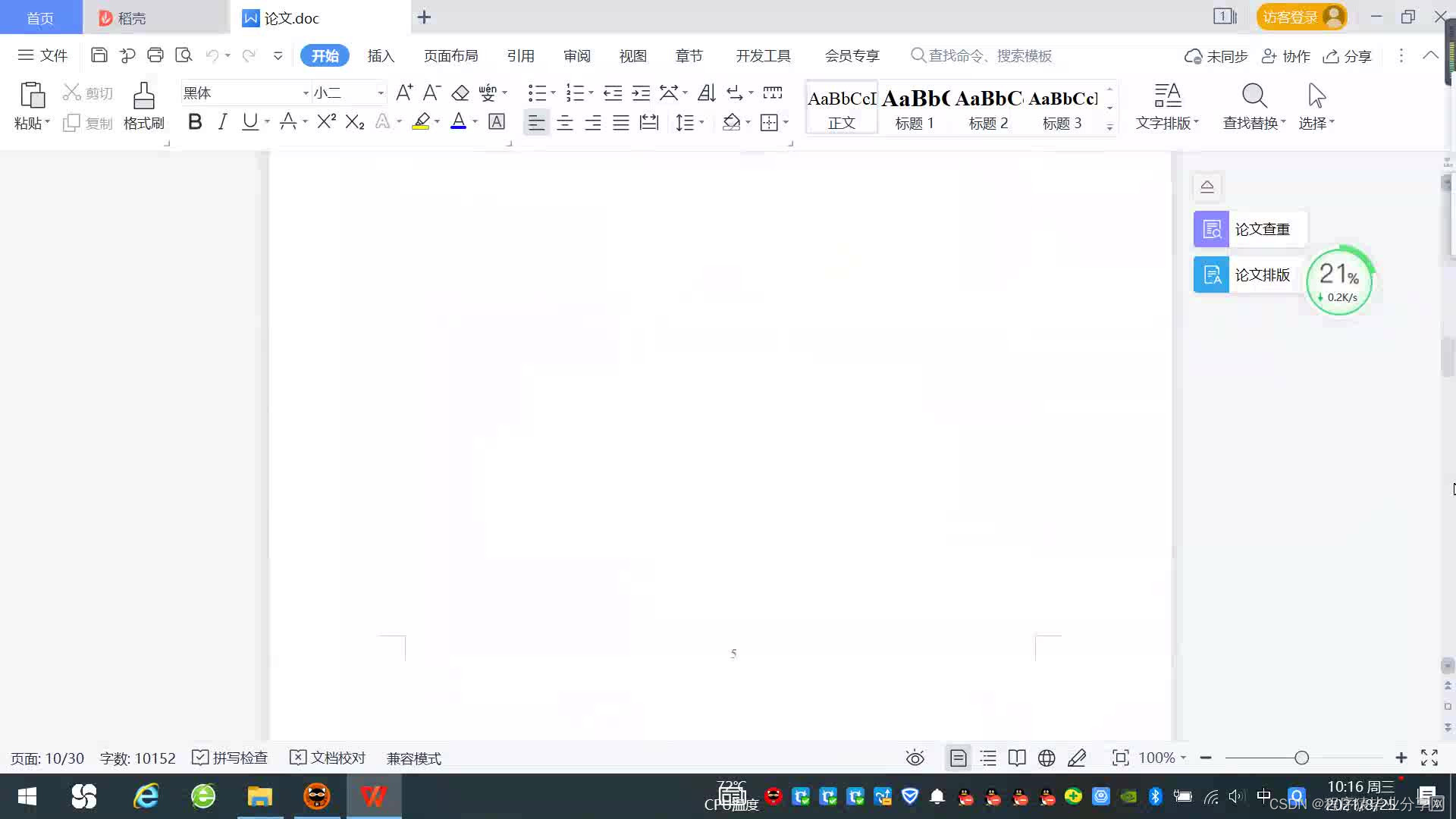Toggle 拼写检查 spell check

(x=230, y=758)
